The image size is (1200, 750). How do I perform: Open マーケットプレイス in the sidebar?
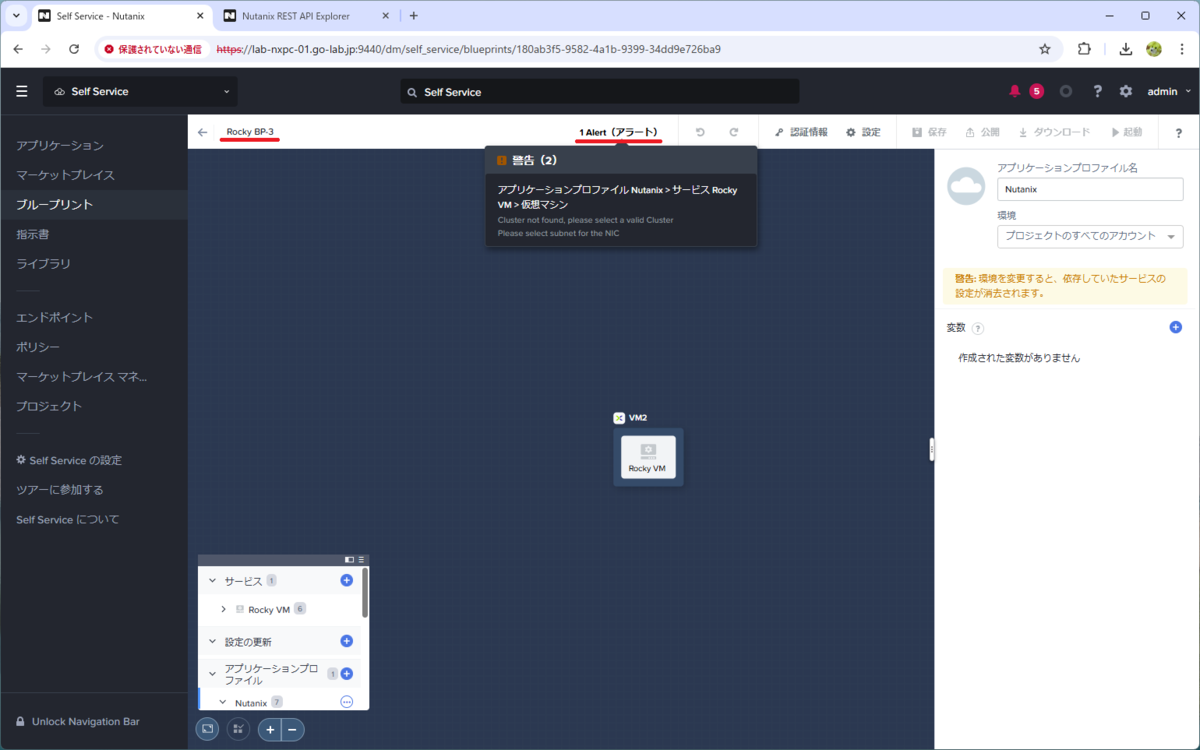[x=66, y=175]
